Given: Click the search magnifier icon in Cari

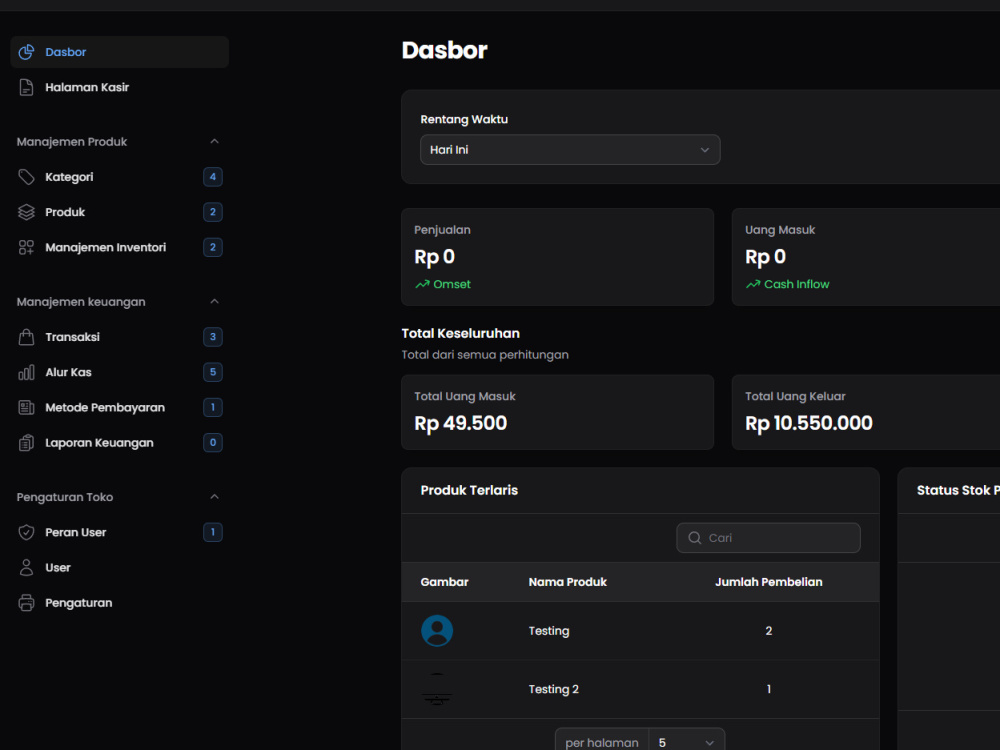Looking at the screenshot, I should (x=695, y=538).
